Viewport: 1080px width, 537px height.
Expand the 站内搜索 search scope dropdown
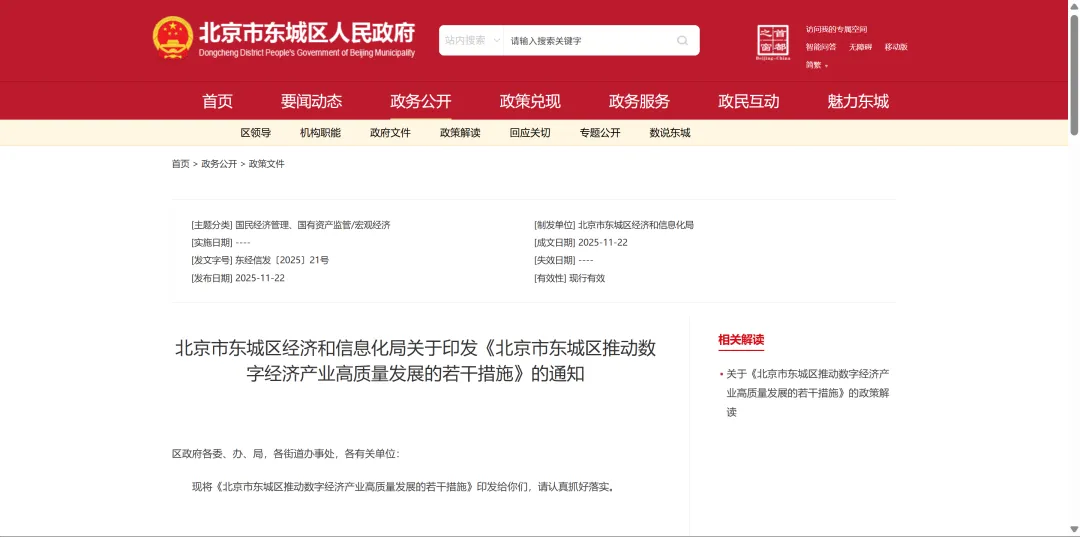tap(472, 41)
